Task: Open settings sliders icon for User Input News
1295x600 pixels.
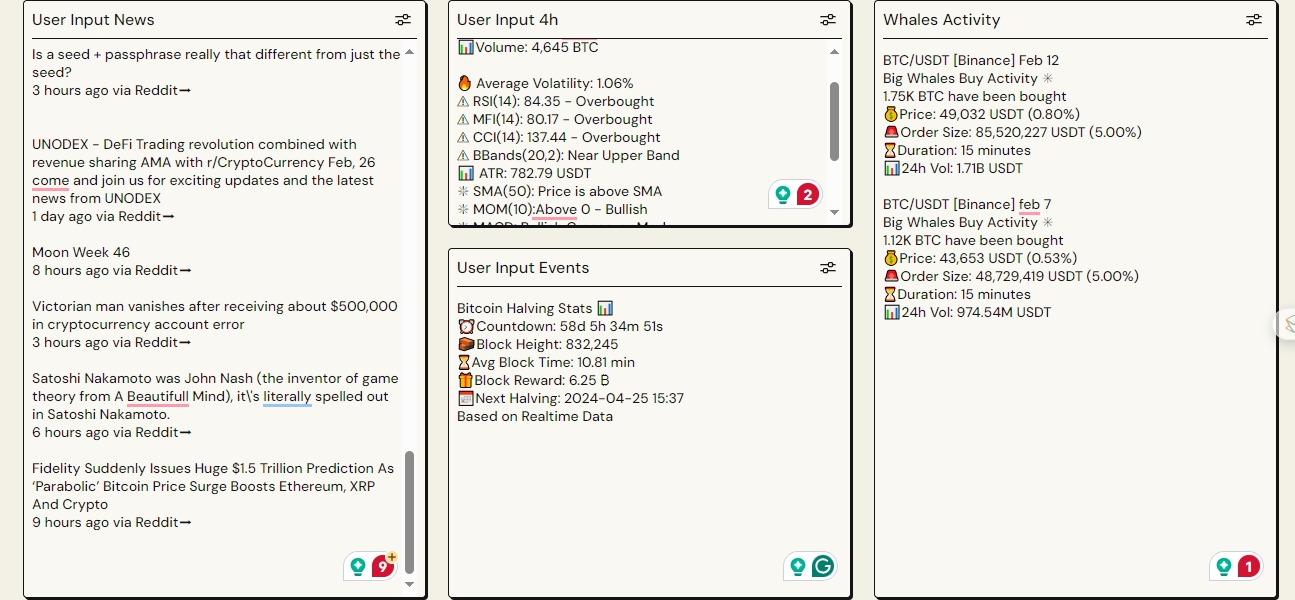Action: [403, 20]
